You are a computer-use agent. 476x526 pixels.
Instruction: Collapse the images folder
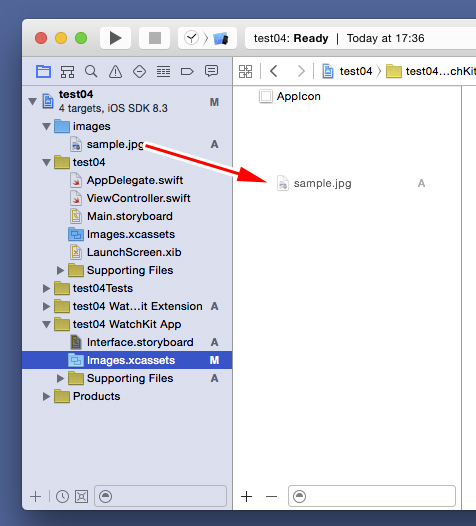pyautogui.click(x=46, y=126)
